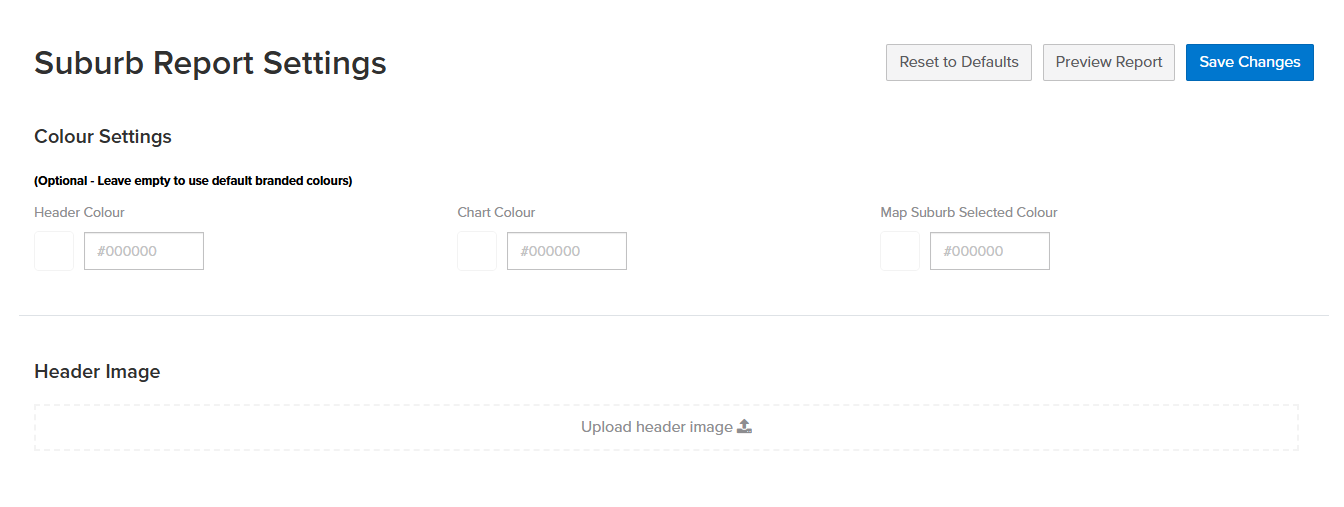
Task: Click the Reset to Defaults button
Action: (x=959, y=62)
